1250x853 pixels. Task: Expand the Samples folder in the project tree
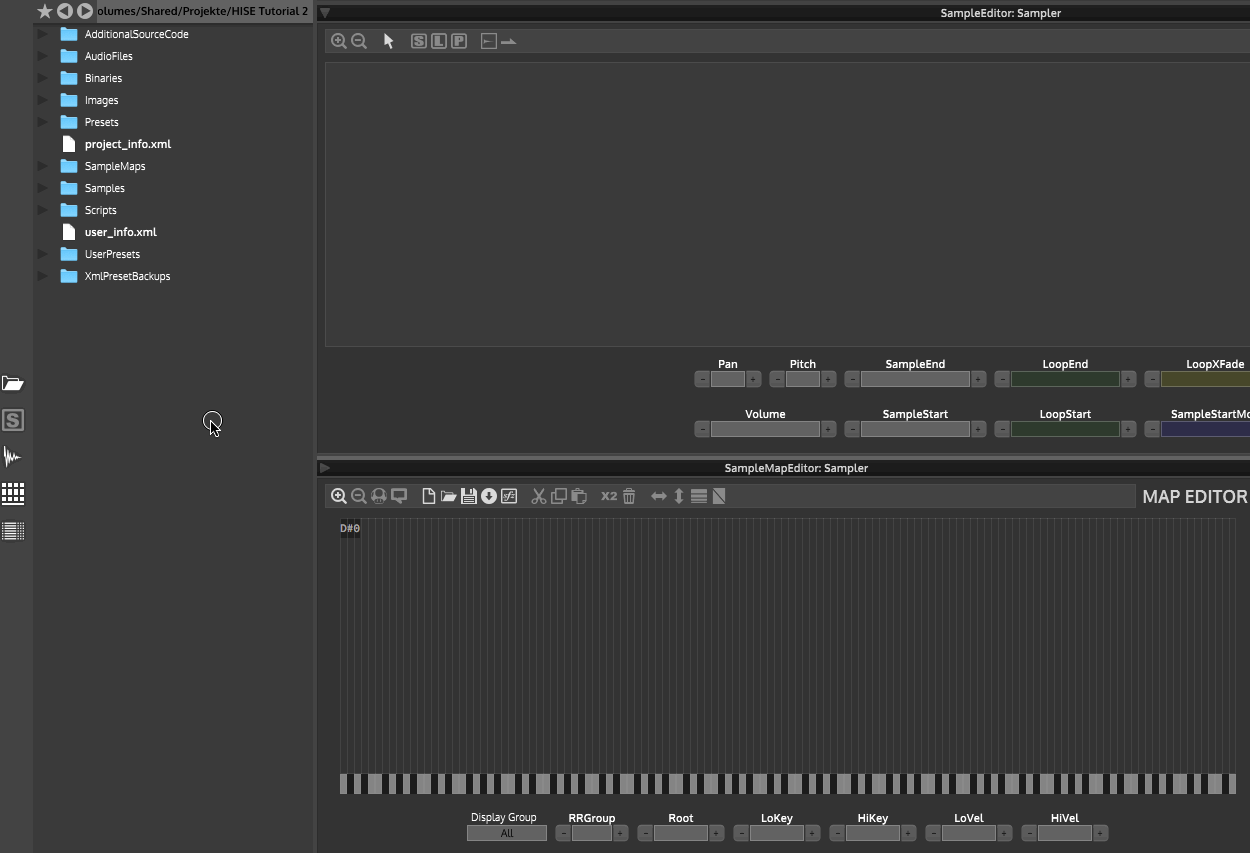pyautogui.click(x=40, y=188)
